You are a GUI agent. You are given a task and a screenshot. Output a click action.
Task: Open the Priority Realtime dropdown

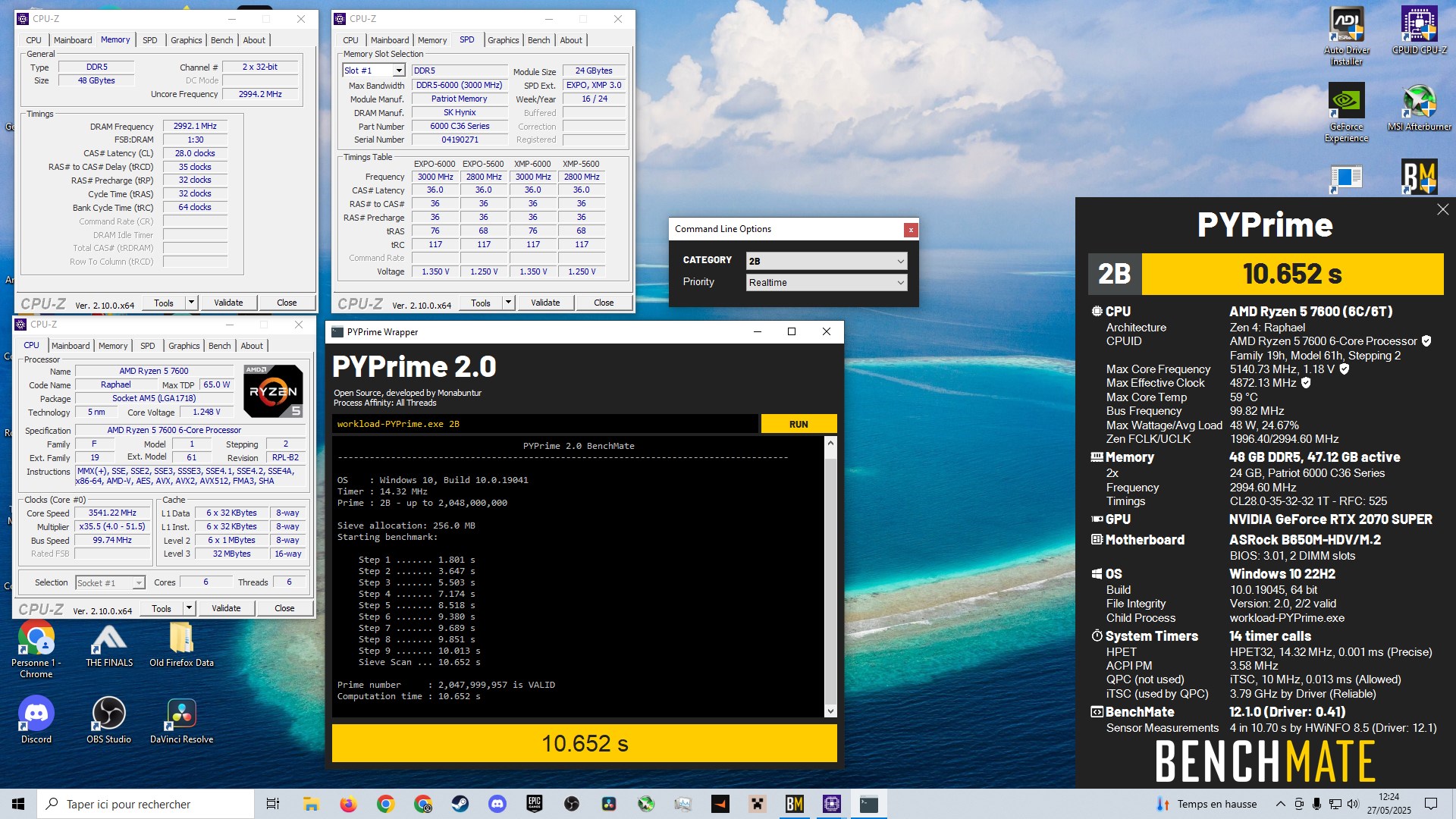(827, 282)
